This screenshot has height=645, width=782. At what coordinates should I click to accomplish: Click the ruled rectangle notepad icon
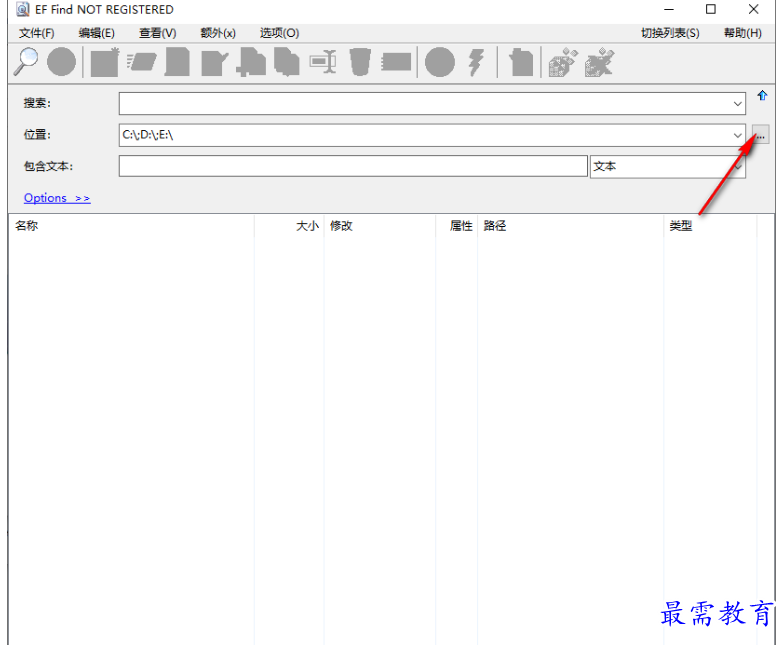pos(396,62)
